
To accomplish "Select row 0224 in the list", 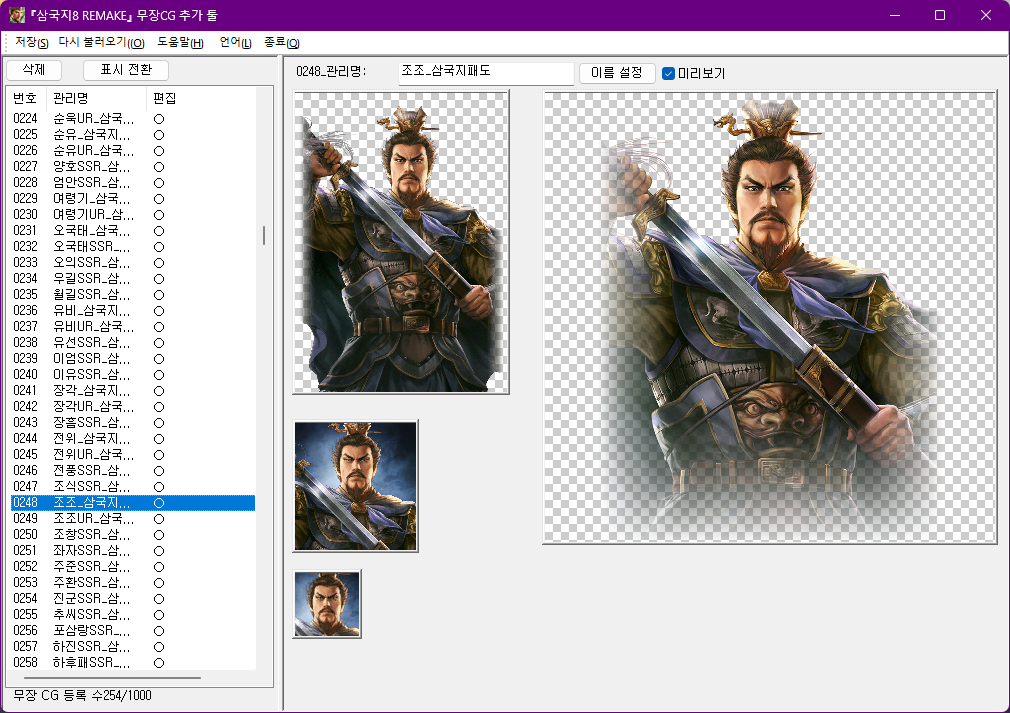I will pyautogui.click(x=133, y=119).
